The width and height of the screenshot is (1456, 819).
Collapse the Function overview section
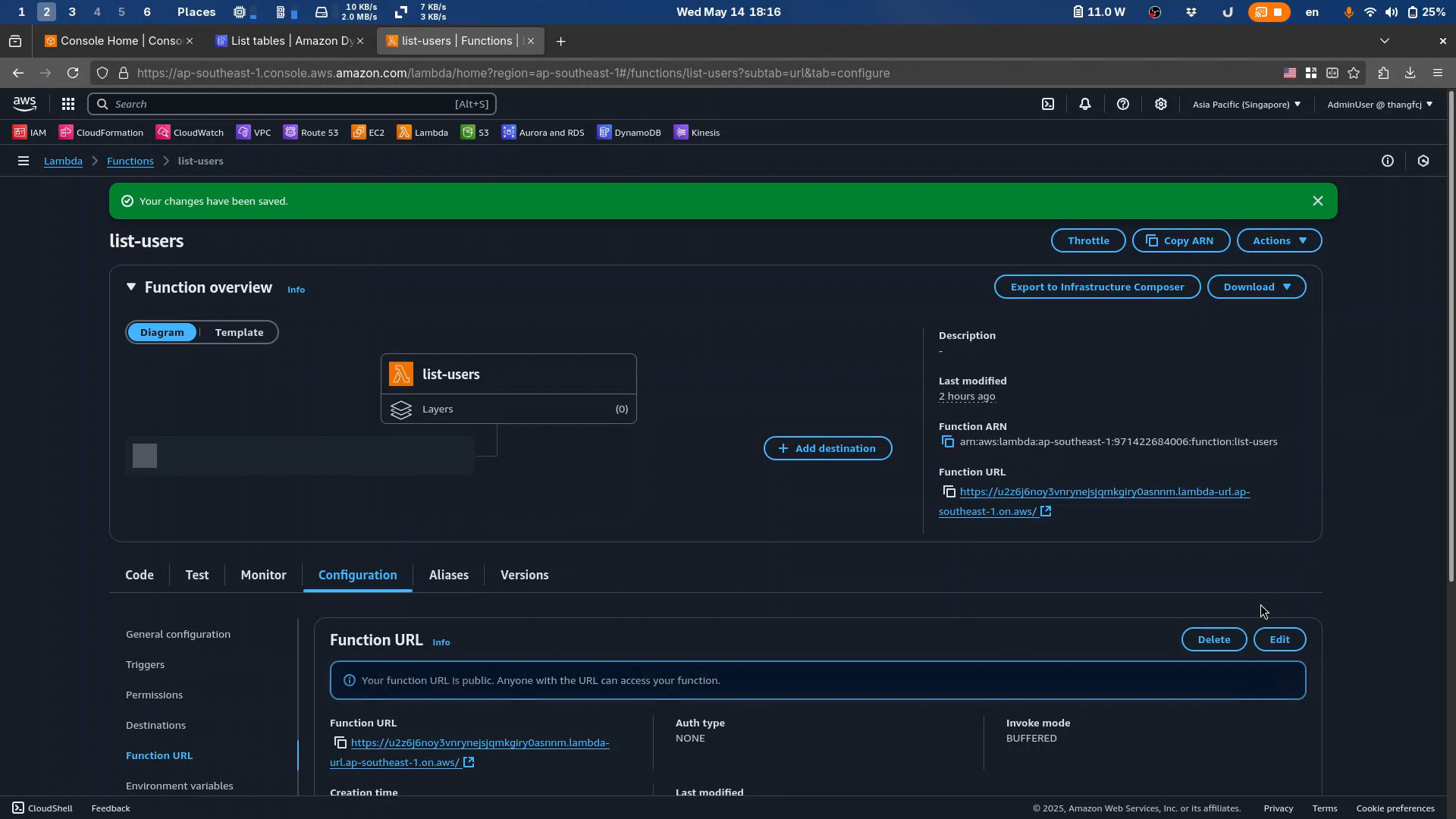click(131, 287)
